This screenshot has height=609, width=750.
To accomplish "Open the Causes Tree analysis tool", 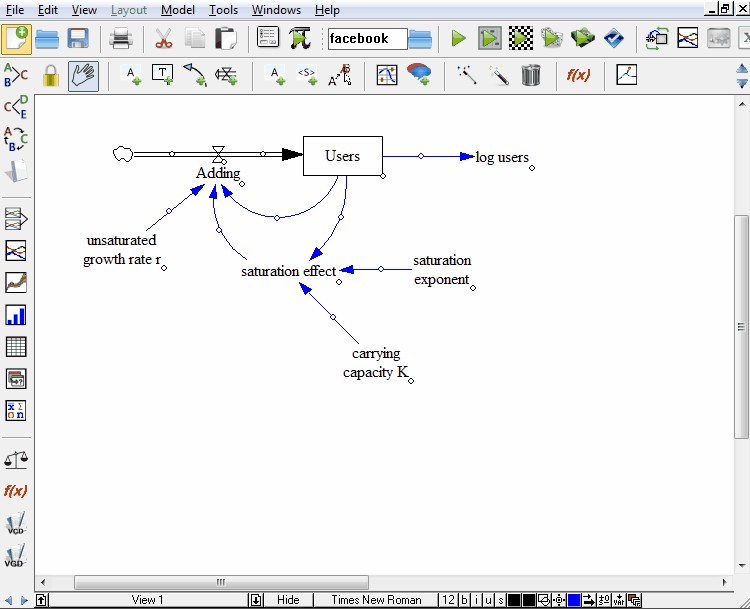I will pyautogui.click(x=16, y=75).
